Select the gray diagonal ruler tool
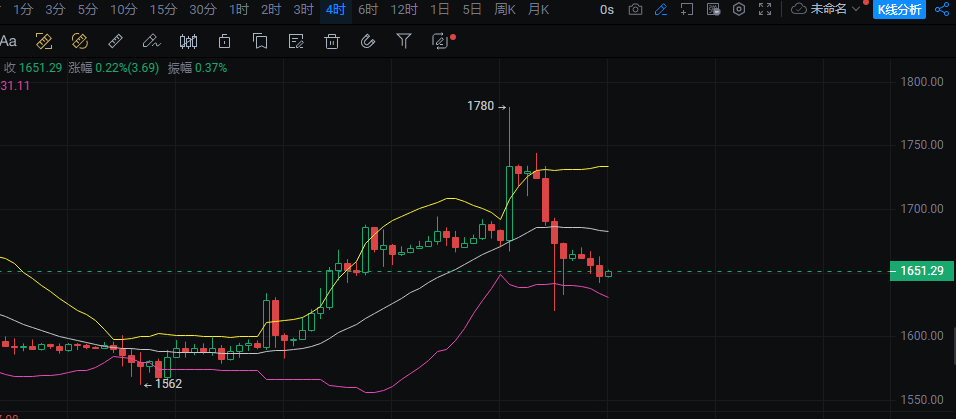Screen dimensions: 956x419 point(115,41)
